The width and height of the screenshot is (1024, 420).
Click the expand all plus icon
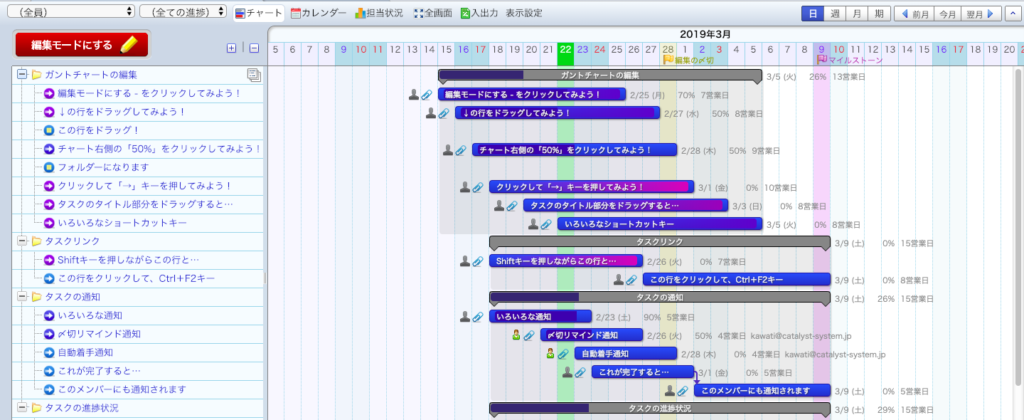click(x=232, y=48)
